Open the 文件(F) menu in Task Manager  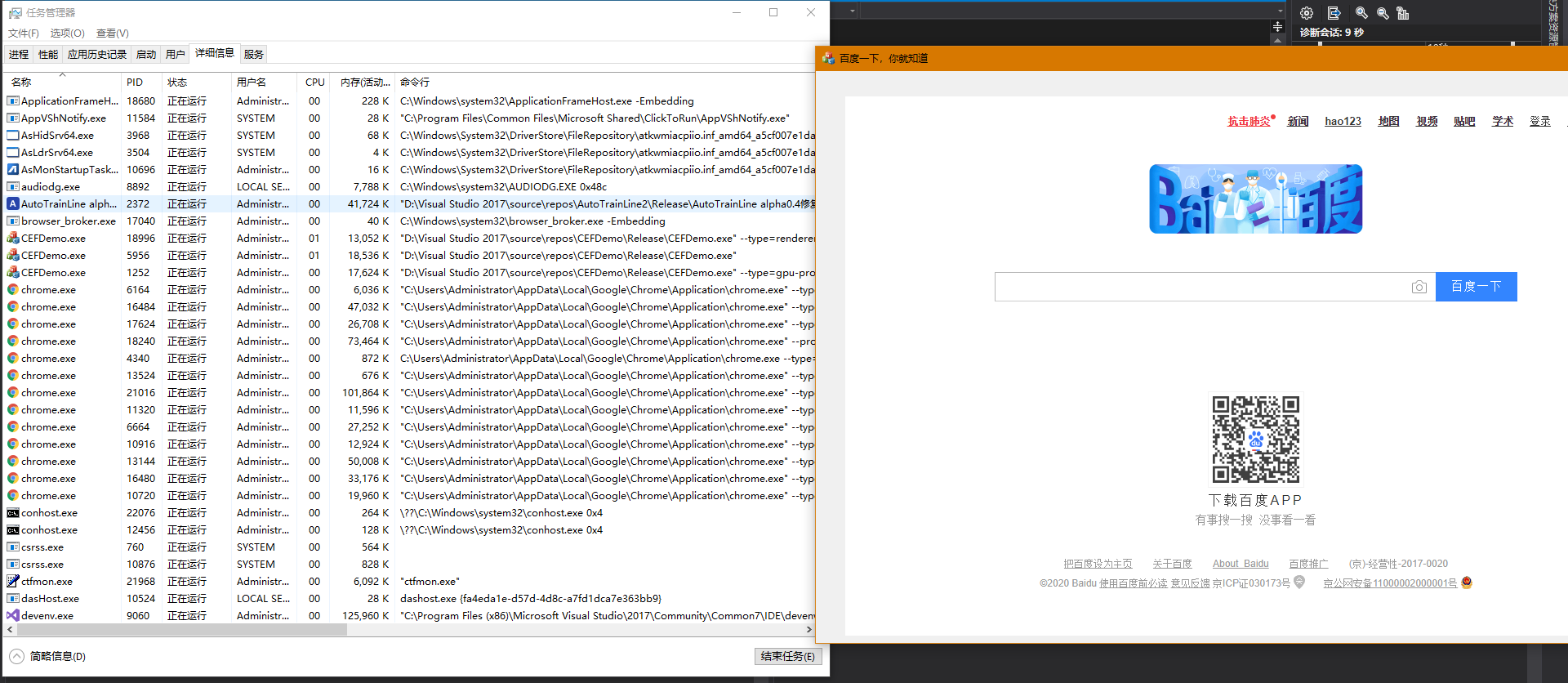pyautogui.click(x=24, y=33)
